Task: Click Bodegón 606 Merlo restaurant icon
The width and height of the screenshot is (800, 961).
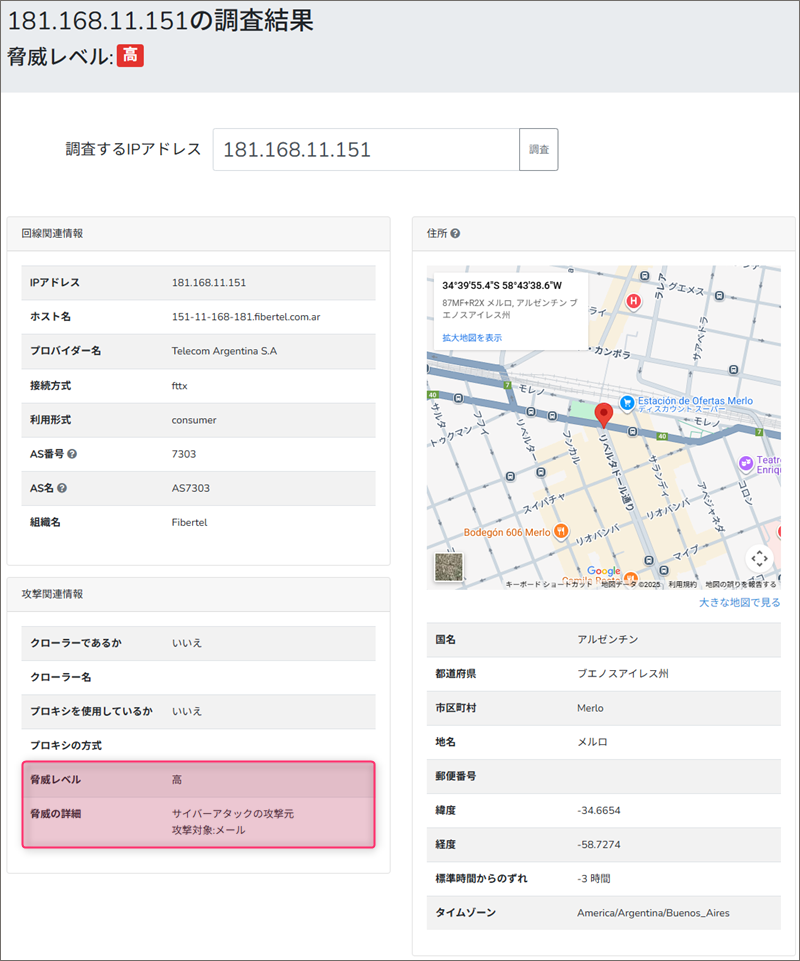Action: tap(561, 530)
